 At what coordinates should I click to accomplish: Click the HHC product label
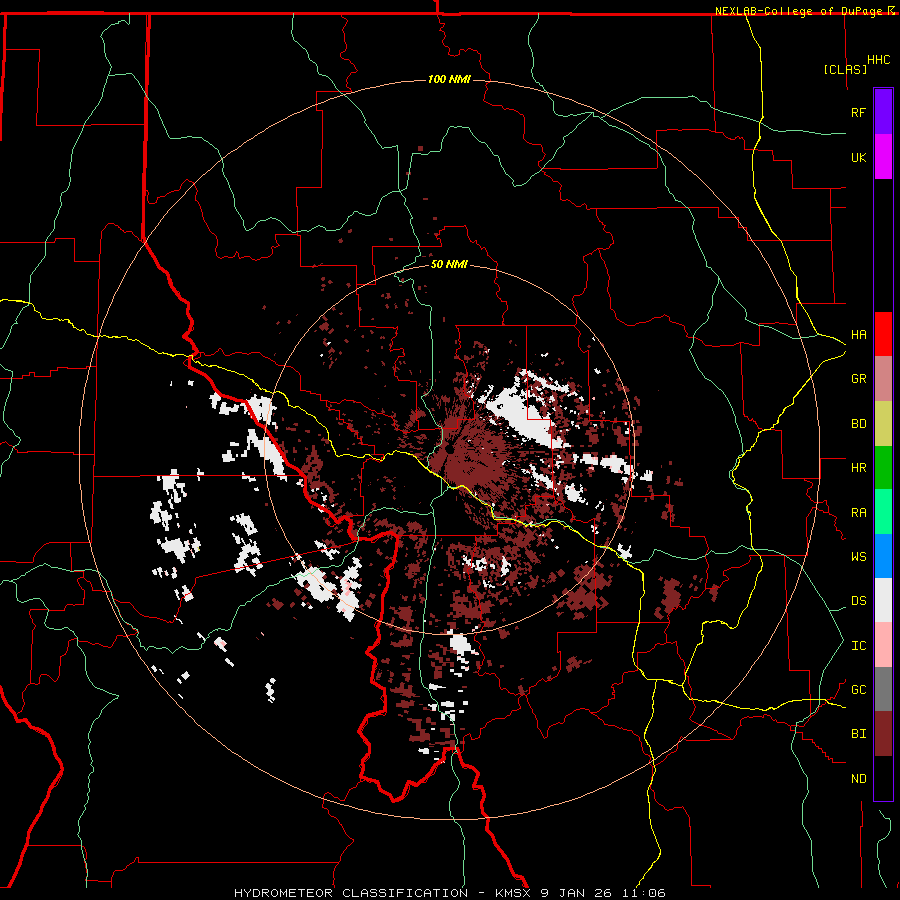pos(878,60)
